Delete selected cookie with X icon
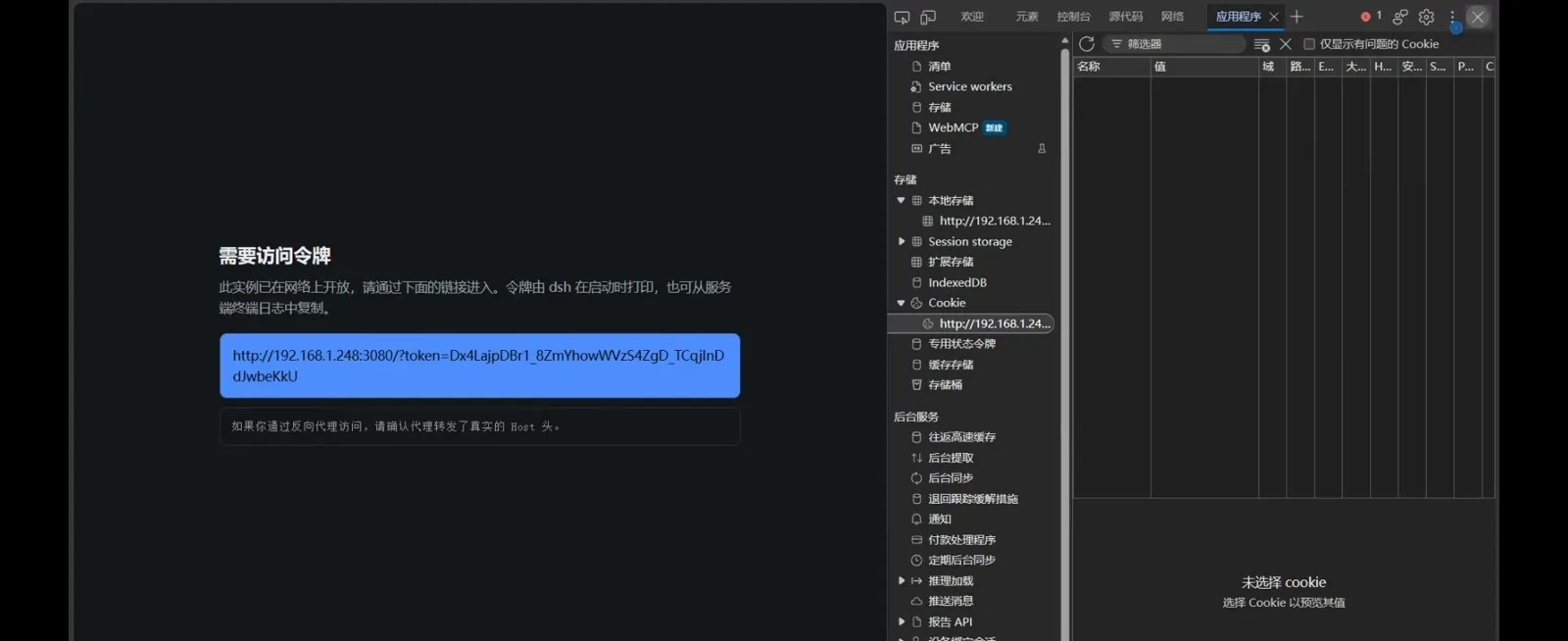The width and height of the screenshot is (1568, 641). point(1286,44)
